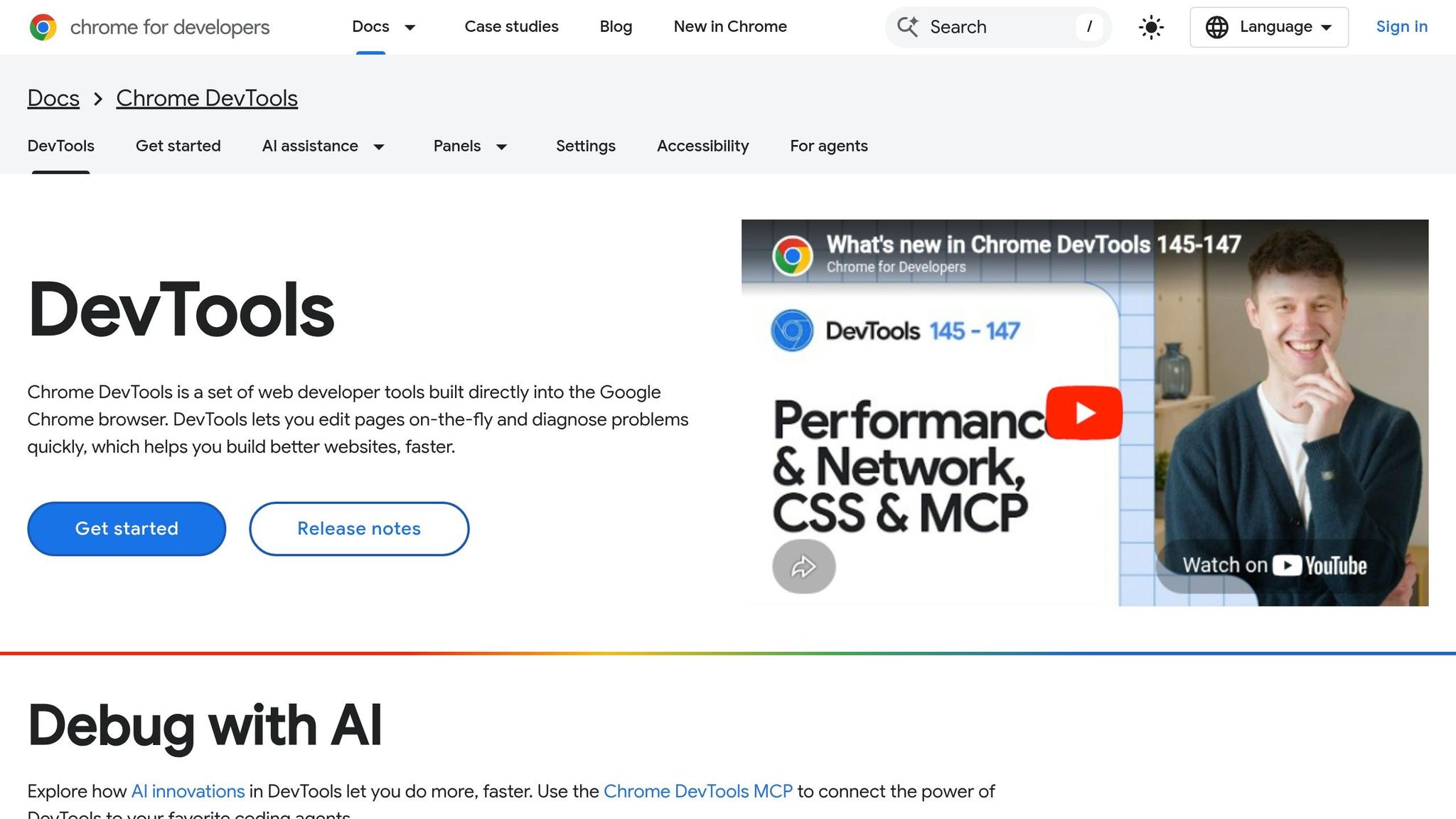Viewport: 1456px width, 819px height.
Task: Click the Release notes button
Action: pos(359,528)
